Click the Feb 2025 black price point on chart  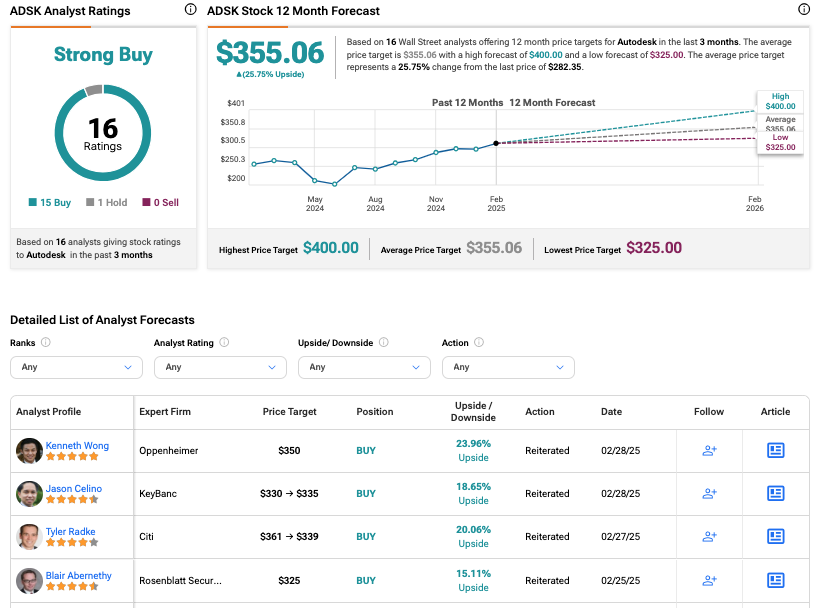point(496,143)
